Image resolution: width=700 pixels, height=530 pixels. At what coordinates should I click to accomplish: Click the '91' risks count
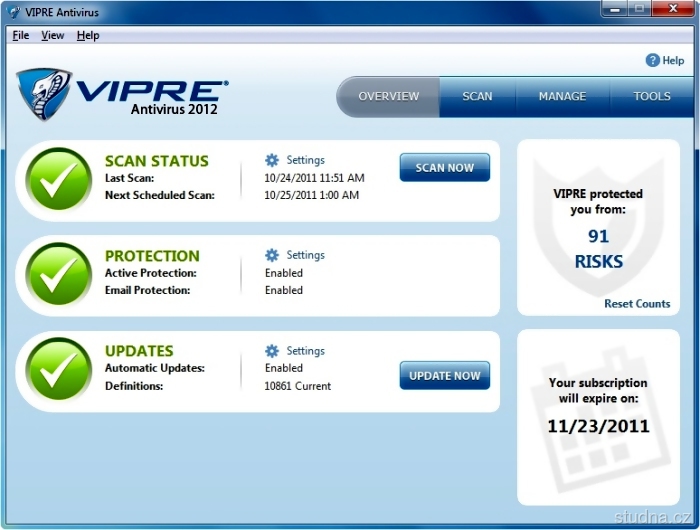point(598,236)
